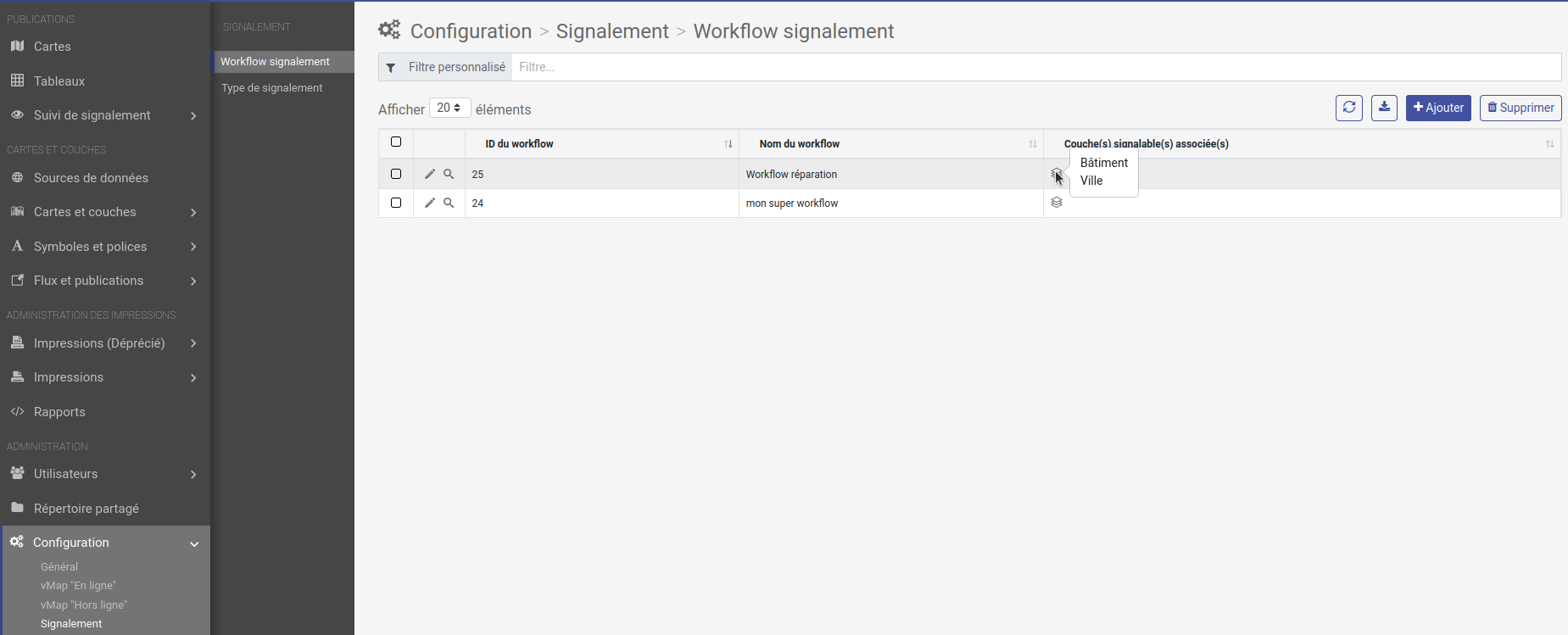Viewport: 1568px width, 635px height.
Task: Click the mon super workflow name cell
Action: [x=792, y=203]
